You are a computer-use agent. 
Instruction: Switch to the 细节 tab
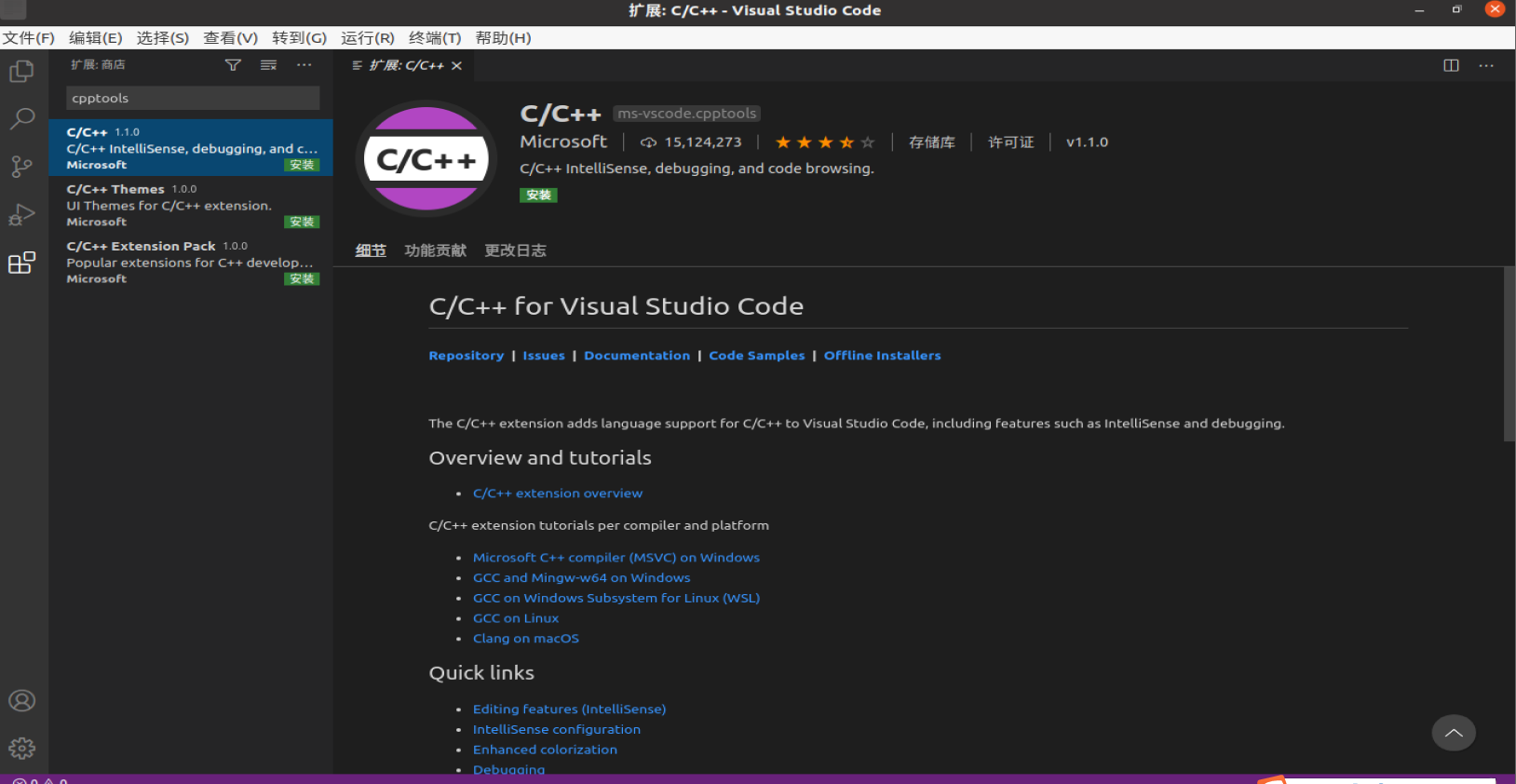[x=371, y=250]
